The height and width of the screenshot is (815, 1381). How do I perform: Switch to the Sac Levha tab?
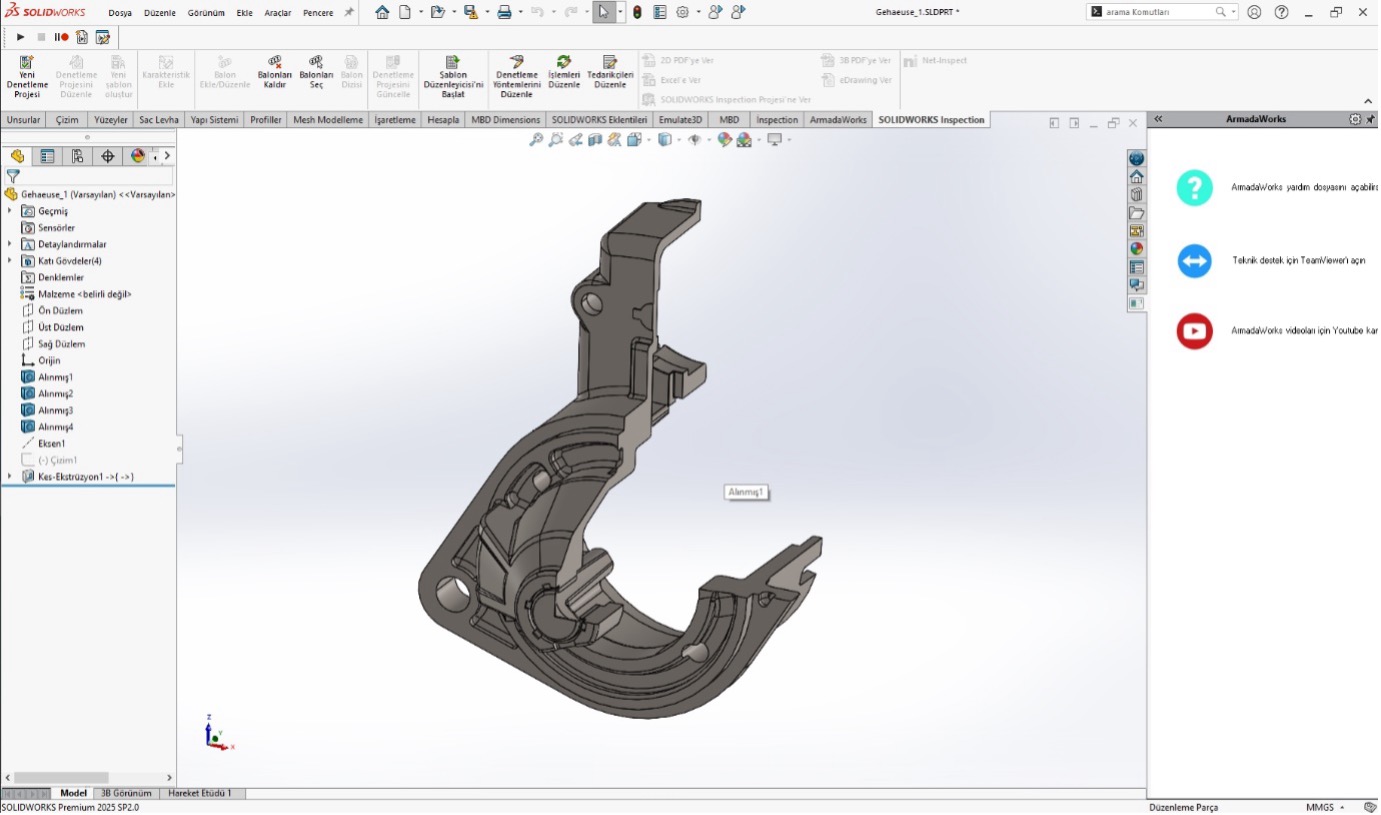tap(159, 120)
